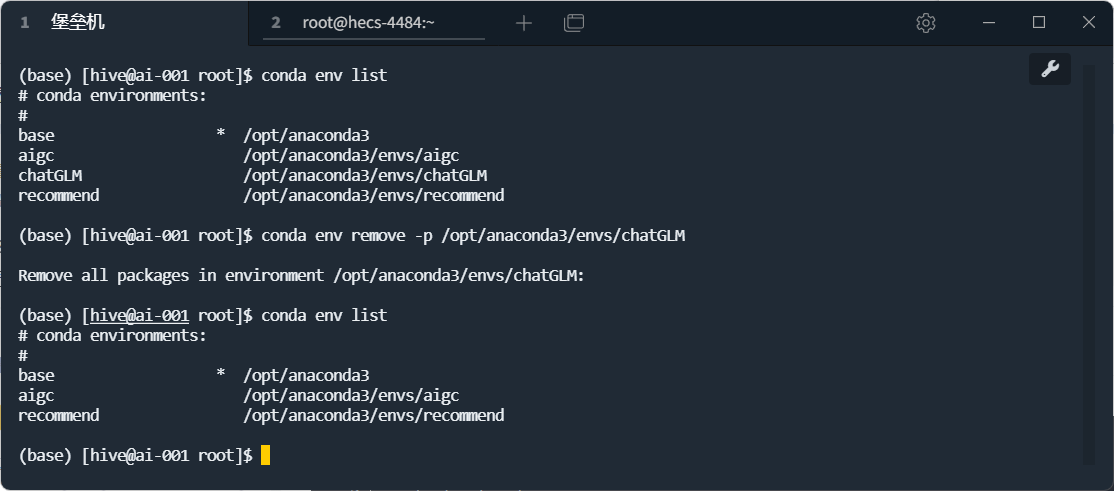
Task: Click the /opt/anaconda3/envs/chatGLM path in the first list
Action: 364,175
